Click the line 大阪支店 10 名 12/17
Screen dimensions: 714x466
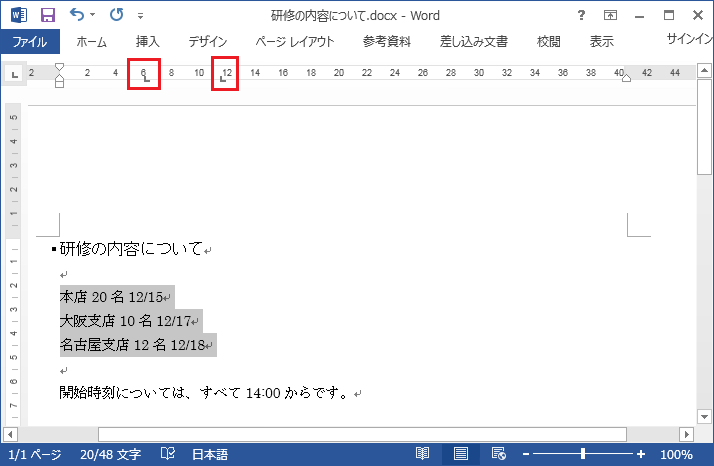[x=126, y=321]
